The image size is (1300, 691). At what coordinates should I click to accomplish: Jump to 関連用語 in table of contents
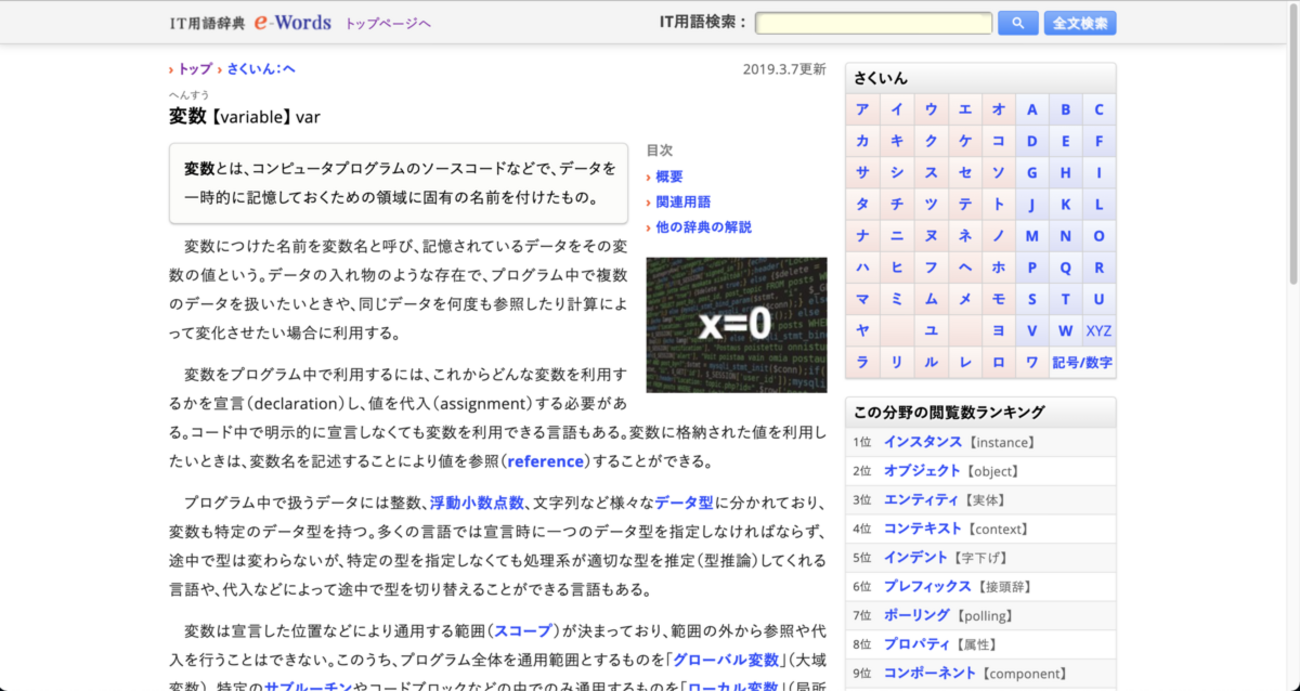(x=683, y=202)
